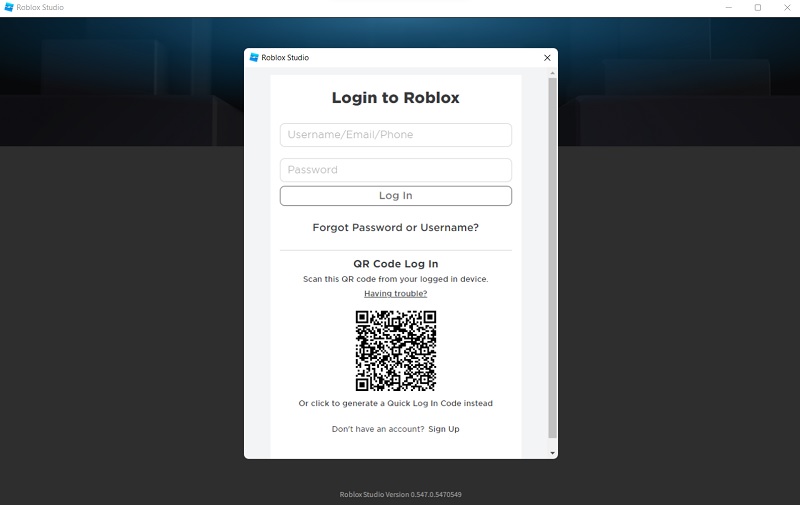Close the main Roblox Studio window
Image resolution: width=800 pixels, height=505 pixels.
[787, 8]
